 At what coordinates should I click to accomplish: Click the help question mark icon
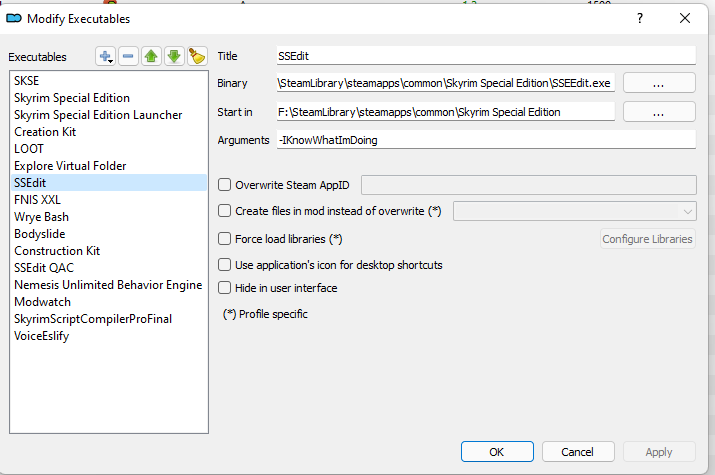coord(640,18)
